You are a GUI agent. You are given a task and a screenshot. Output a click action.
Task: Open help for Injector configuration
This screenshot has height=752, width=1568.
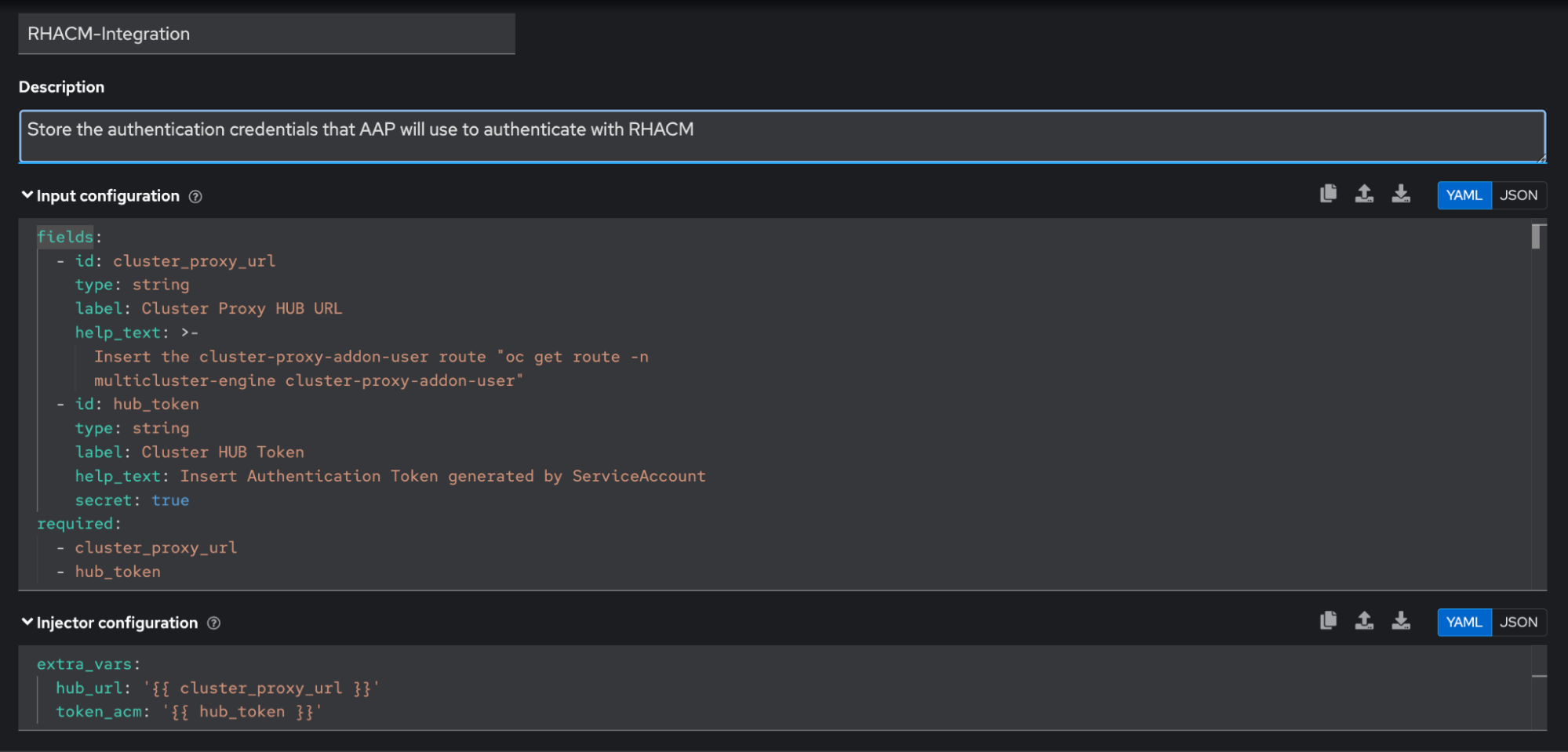coord(213,623)
